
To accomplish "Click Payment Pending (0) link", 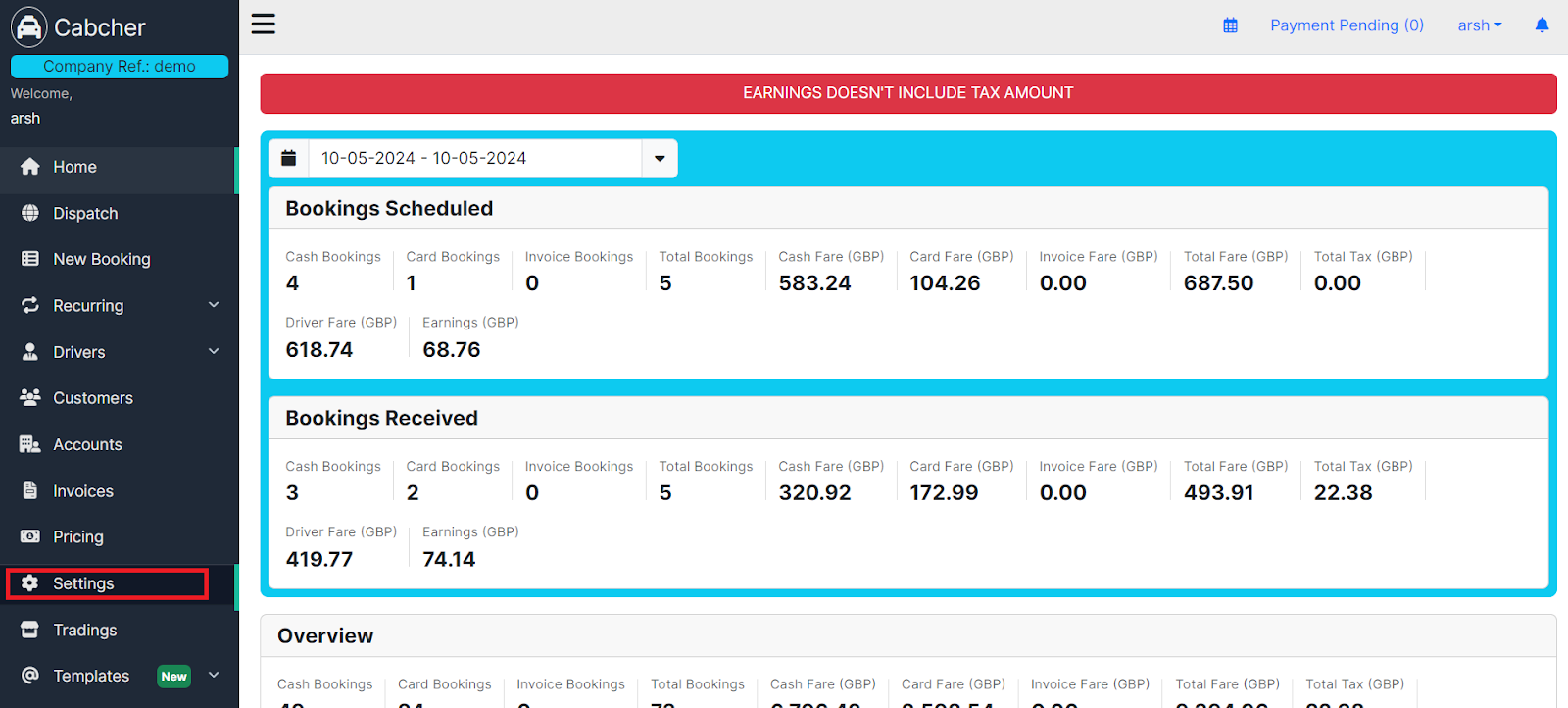I will coord(1347,25).
